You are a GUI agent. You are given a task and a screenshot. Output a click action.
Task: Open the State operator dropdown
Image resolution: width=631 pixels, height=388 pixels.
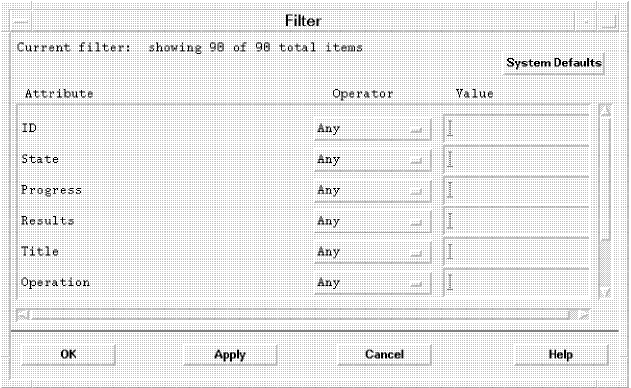tap(373, 160)
